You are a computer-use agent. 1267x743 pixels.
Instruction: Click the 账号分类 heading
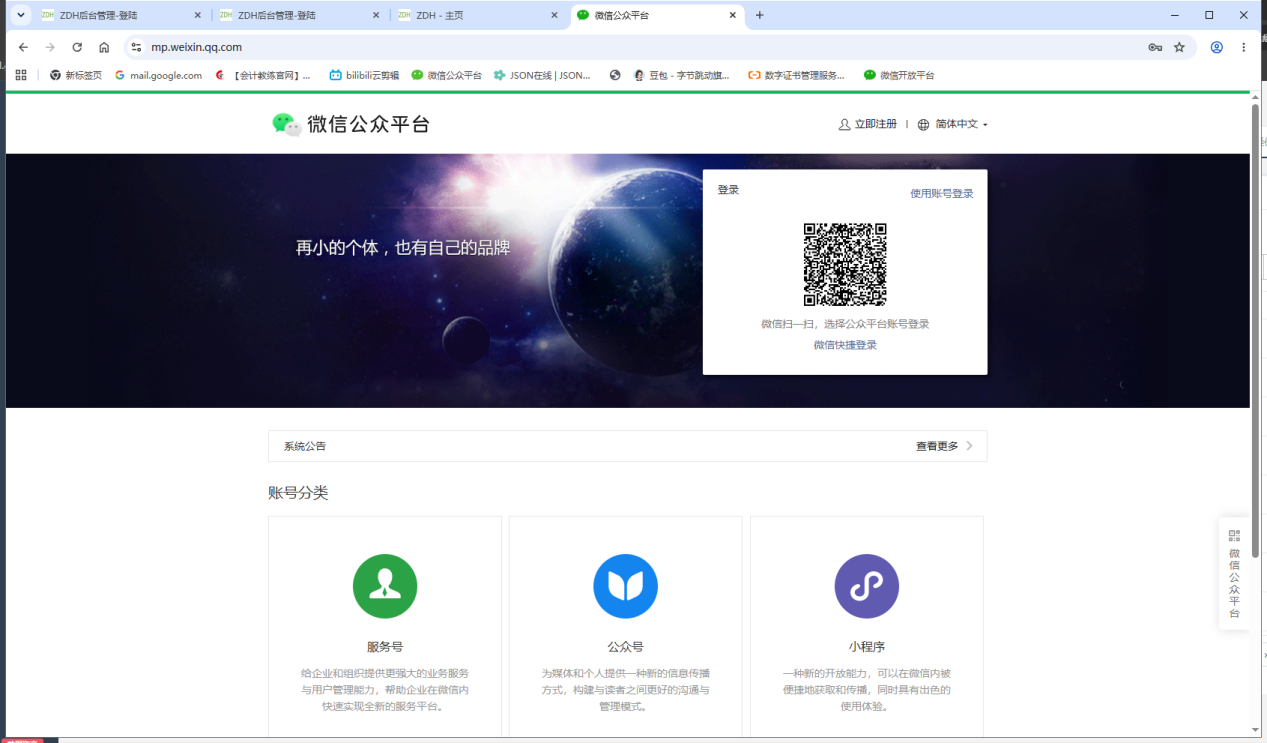298,493
